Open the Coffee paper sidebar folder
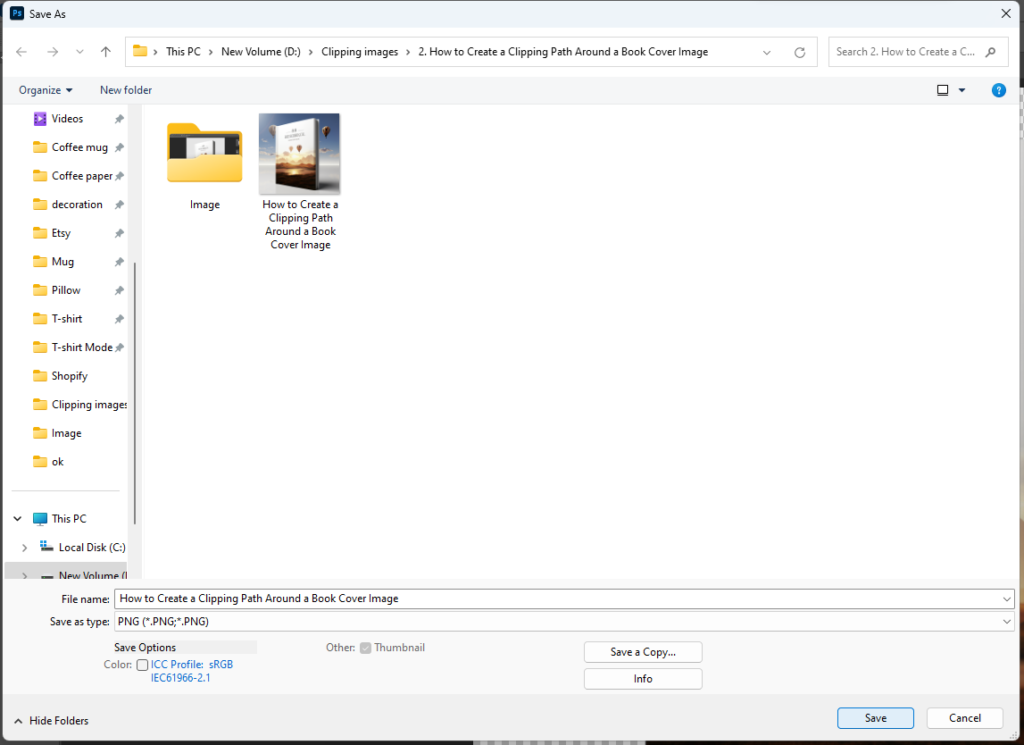Screen dimensions: 1024x745 [x=82, y=176]
